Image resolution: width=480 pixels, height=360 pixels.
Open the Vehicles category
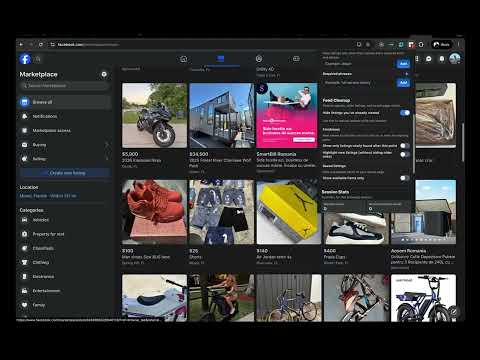click(x=65, y=220)
